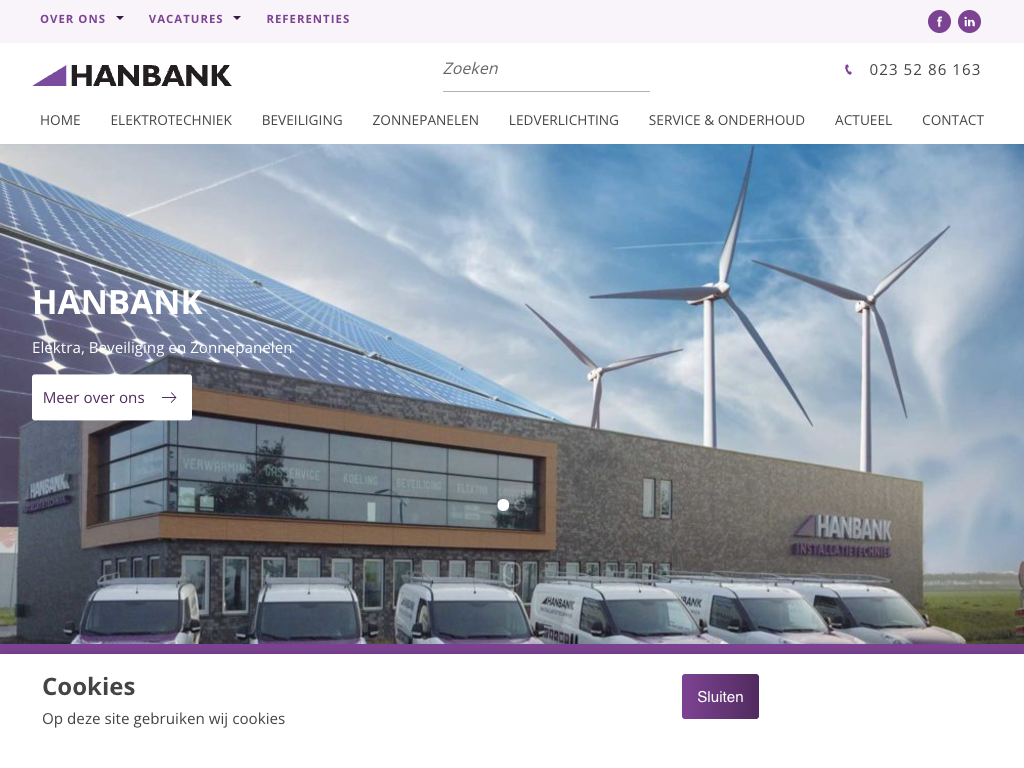Click the Sluiten cookies button
The height and width of the screenshot is (768, 1024).
720,697
